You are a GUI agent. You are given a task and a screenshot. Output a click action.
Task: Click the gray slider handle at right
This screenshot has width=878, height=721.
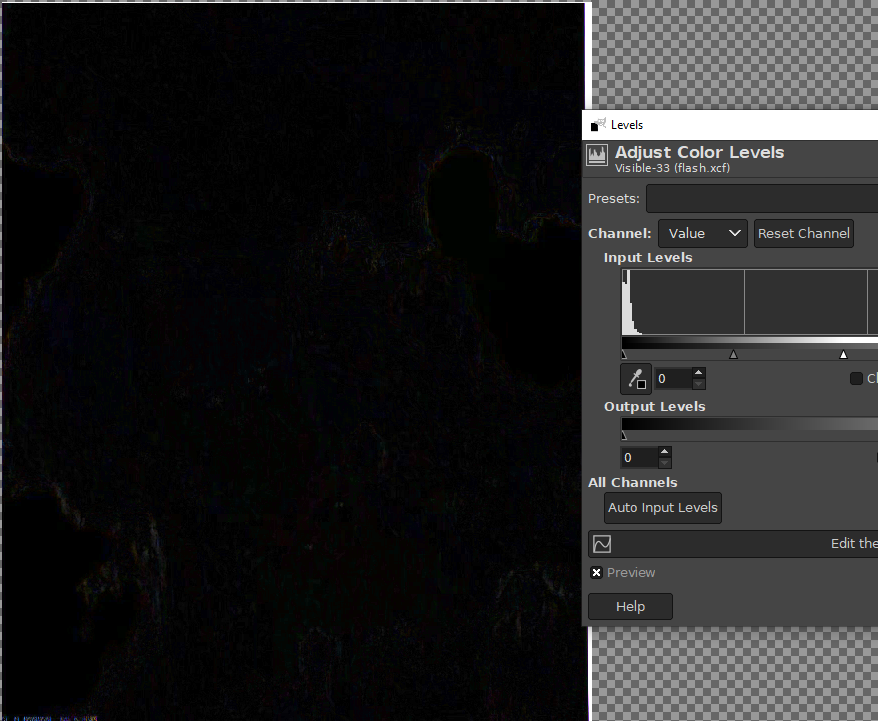click(843, 354)
